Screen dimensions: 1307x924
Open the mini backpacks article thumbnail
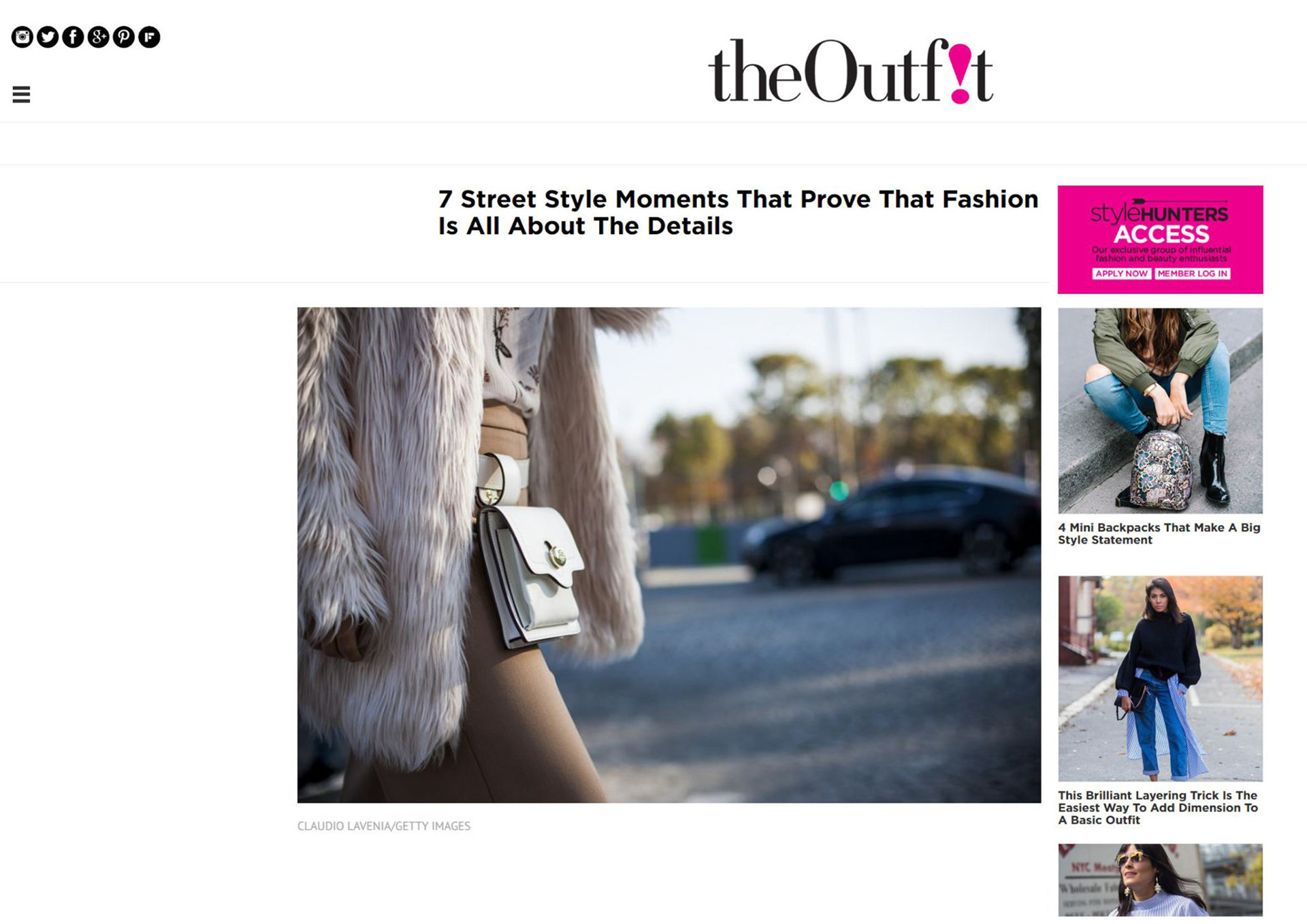pos(1160,410)
